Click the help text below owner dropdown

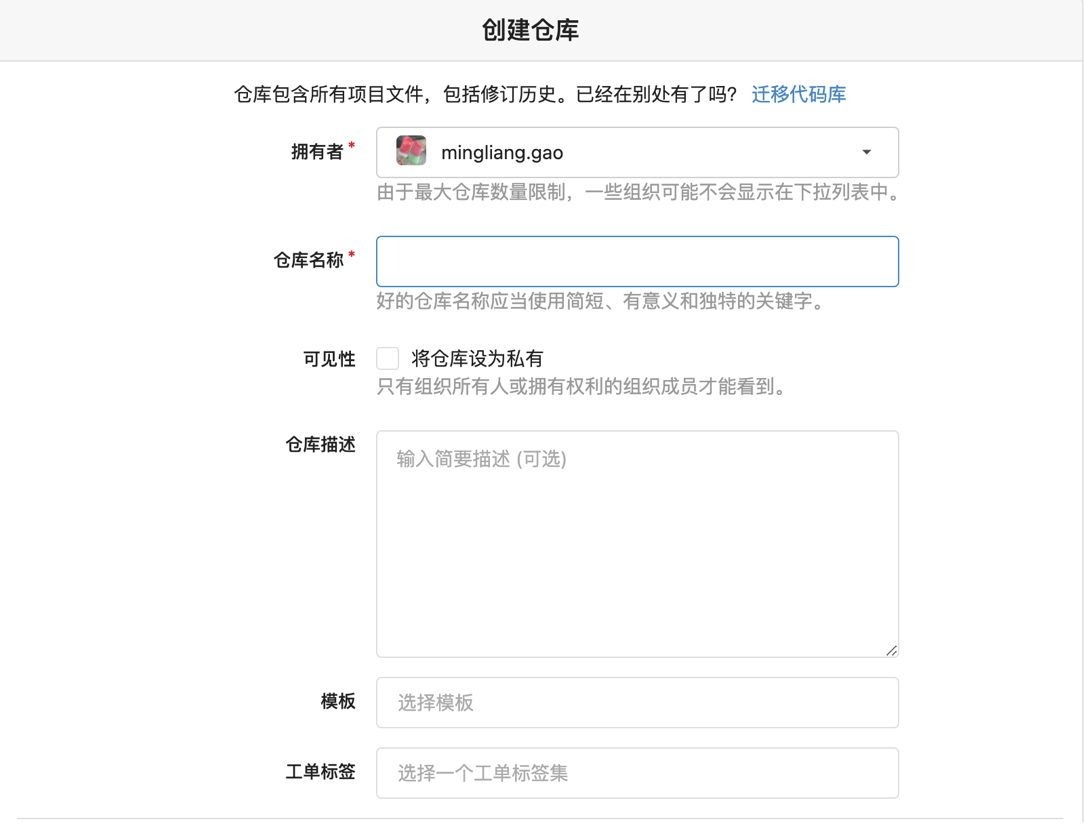tap(637, 193)
